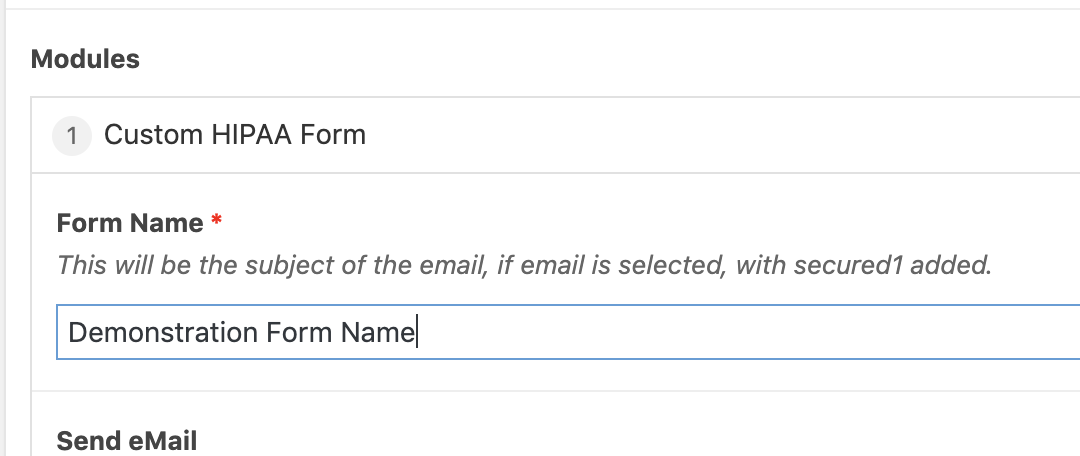
Task: Click the word Form inside the input
Action: (x=297, y=332)
